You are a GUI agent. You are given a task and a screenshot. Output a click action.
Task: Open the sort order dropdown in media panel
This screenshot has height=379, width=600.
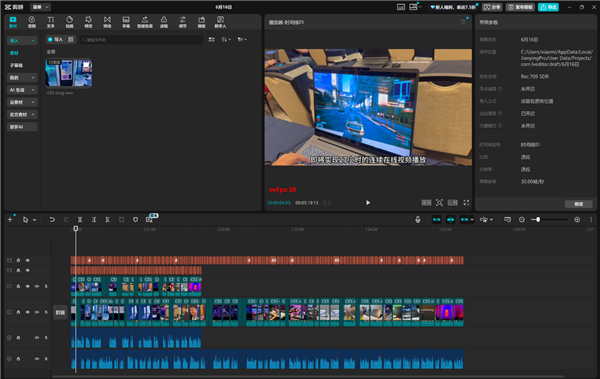[226, 39]
